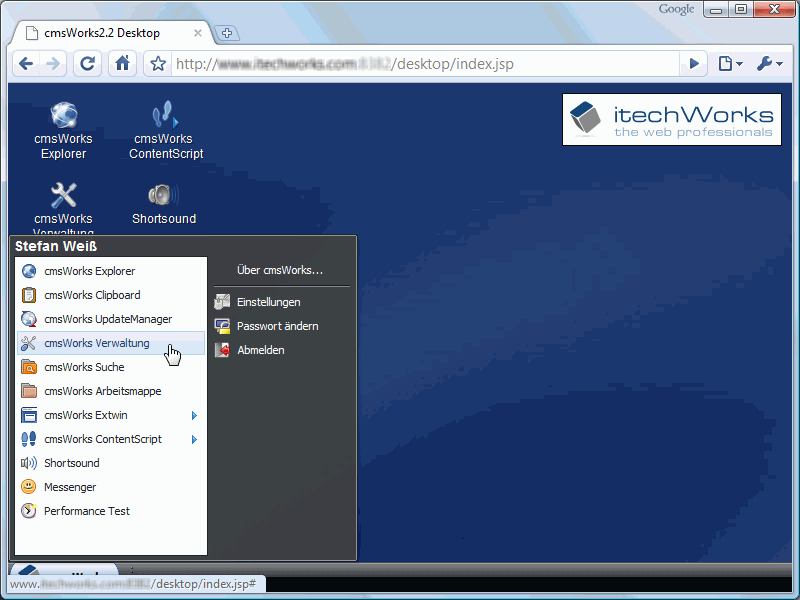Click the smiley icon beside Messenger
800x600 pixels.
pyautogui.click(x=29, y=487)
